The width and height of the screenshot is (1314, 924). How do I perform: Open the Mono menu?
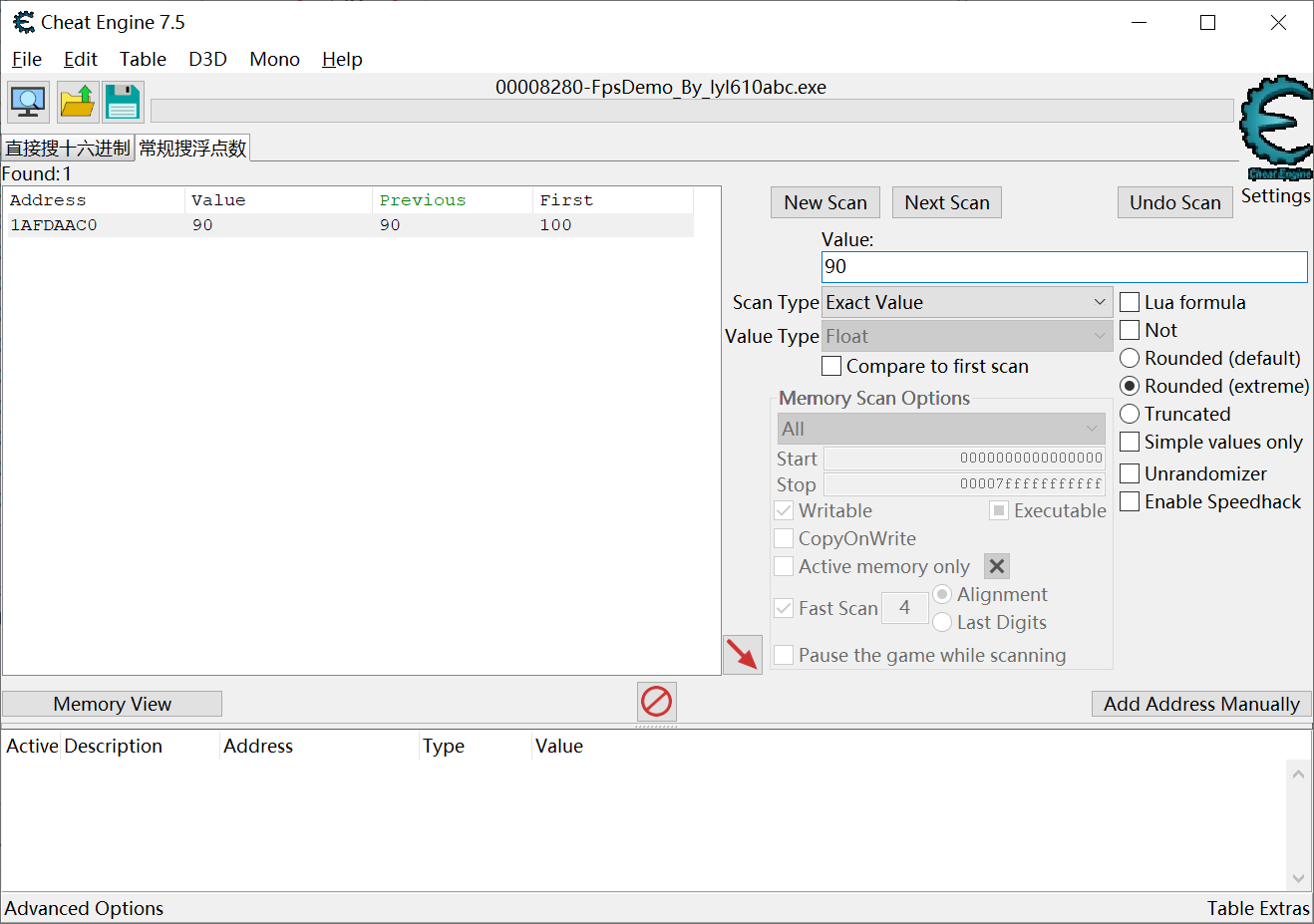coord(274,59)
